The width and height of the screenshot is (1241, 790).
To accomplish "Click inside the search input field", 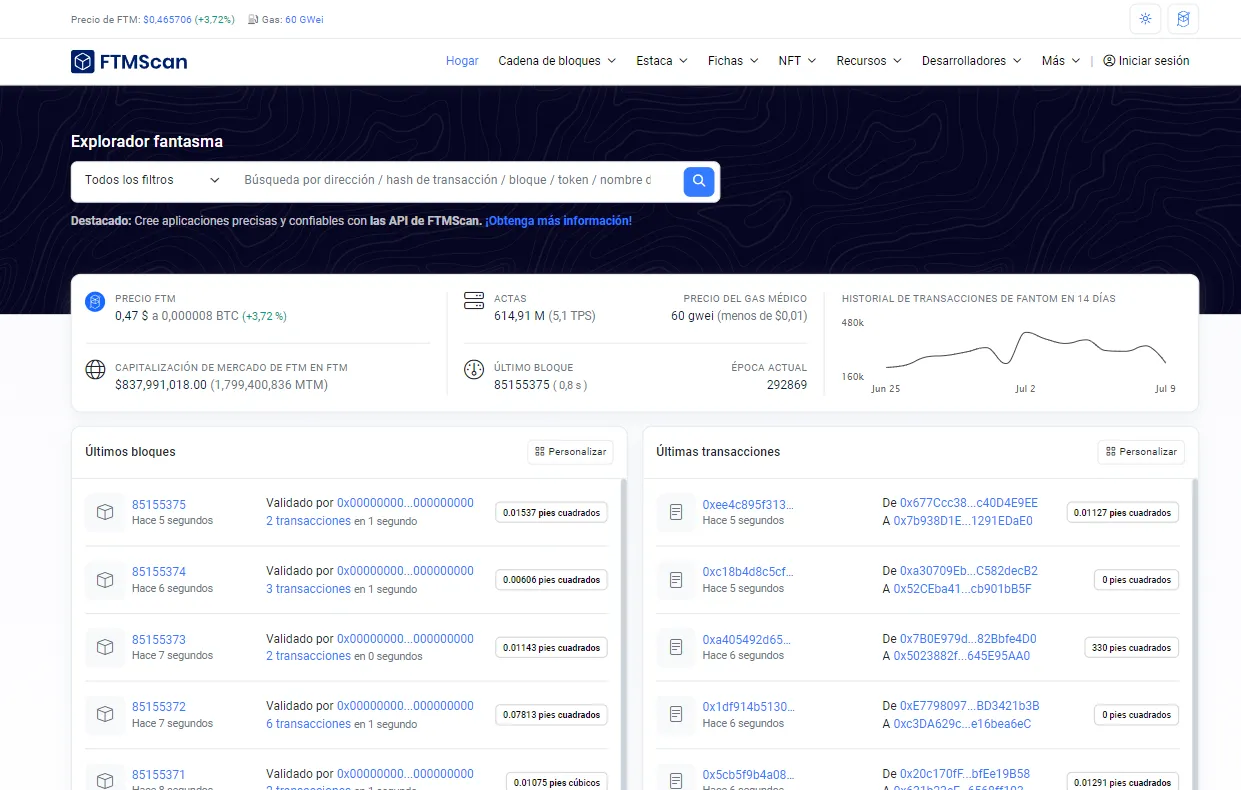I will coord(450,181).
